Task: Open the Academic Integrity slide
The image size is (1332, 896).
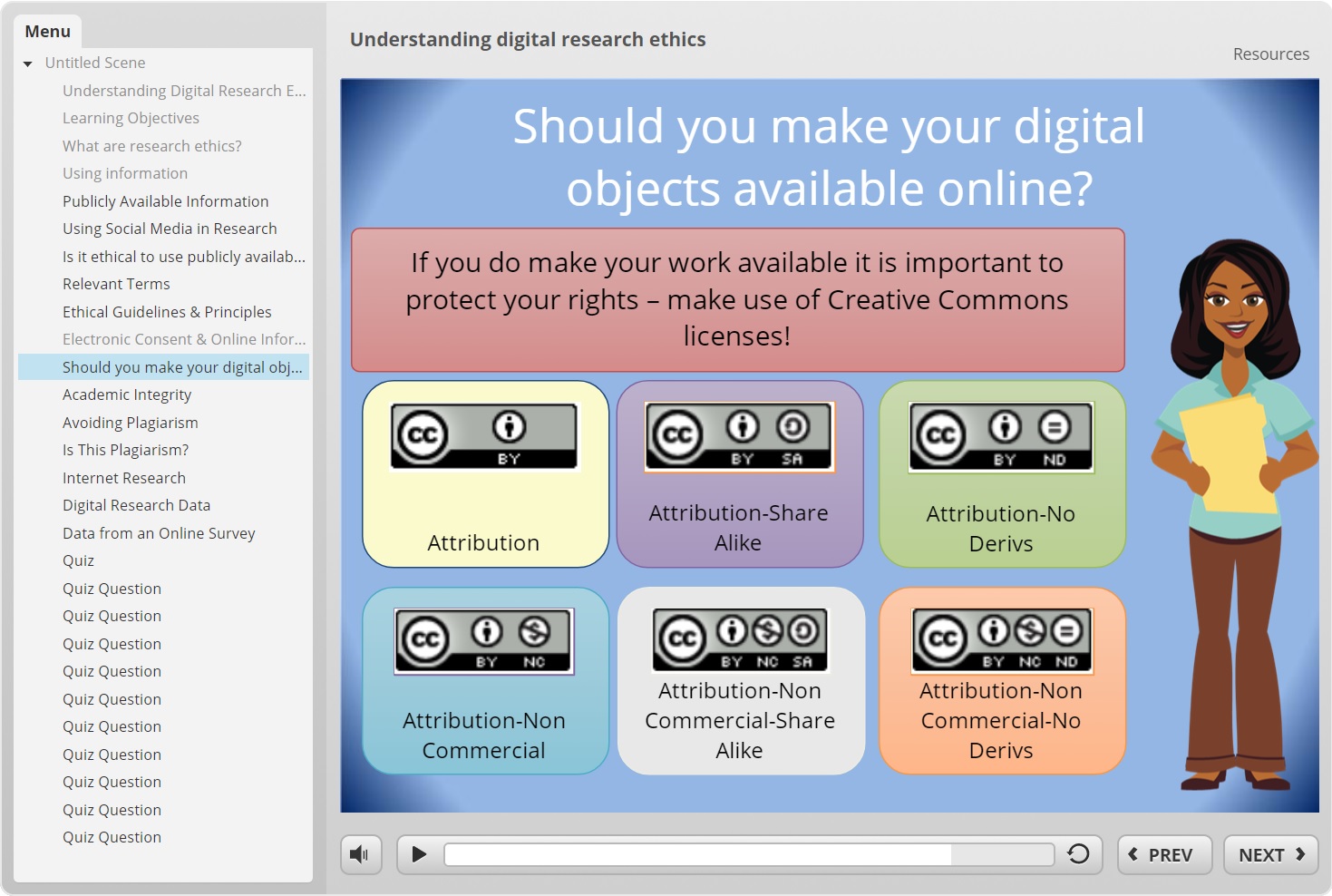Action: pos(127,394)
